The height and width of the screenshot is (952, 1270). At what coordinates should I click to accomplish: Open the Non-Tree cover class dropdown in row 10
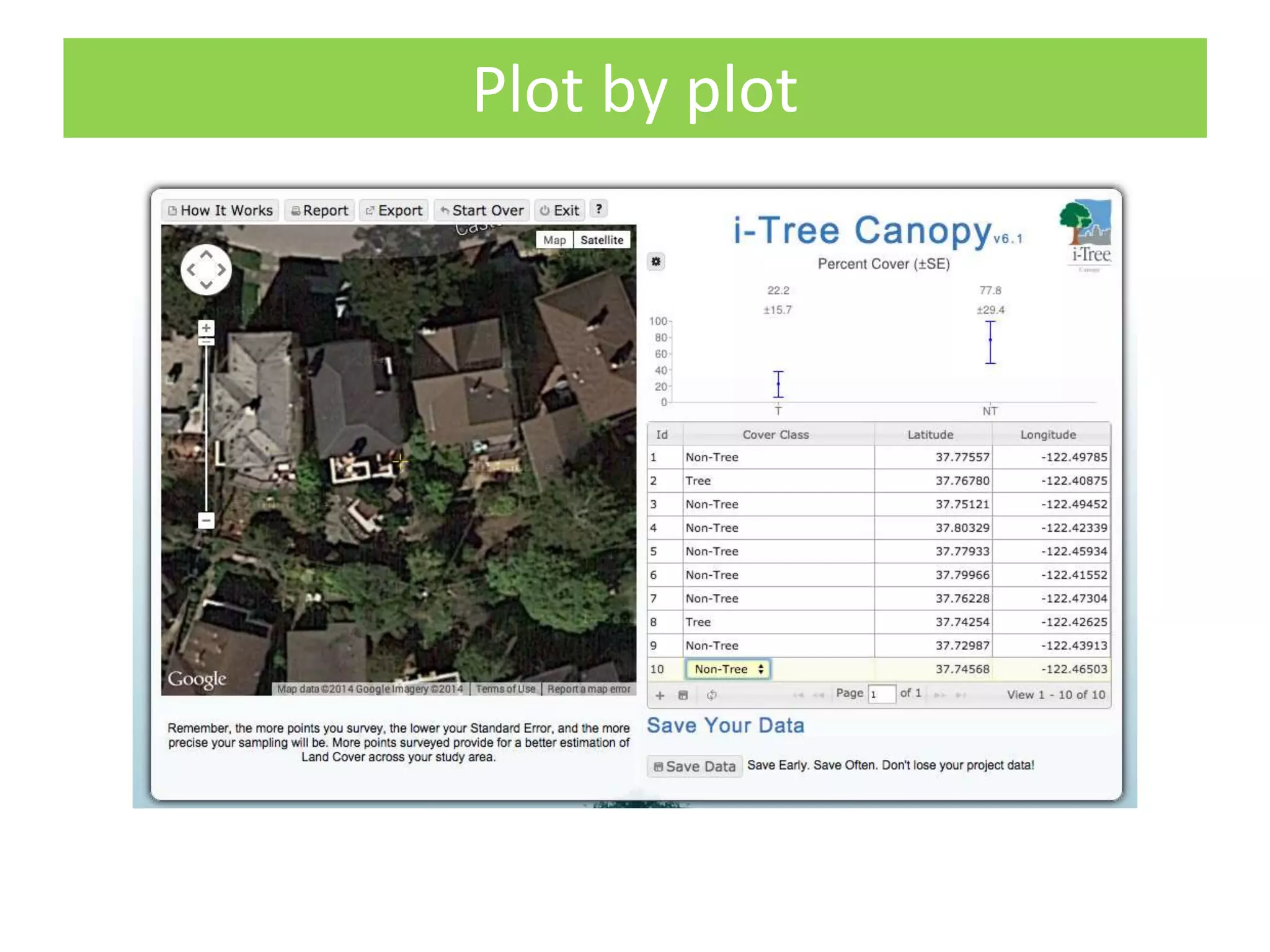click(x=728, y=669)
